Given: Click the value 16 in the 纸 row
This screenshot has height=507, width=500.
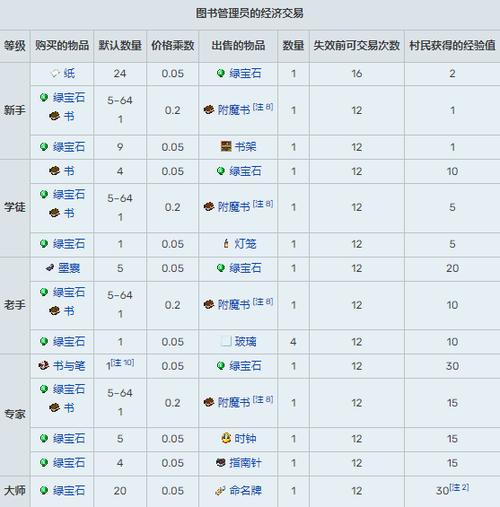Looking at the screenshot, I should point(357,73).
